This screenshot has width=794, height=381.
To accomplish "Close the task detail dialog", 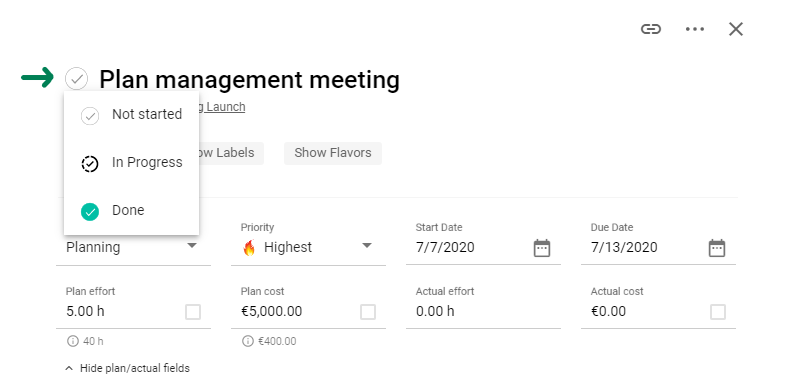I will pos(736,29).
